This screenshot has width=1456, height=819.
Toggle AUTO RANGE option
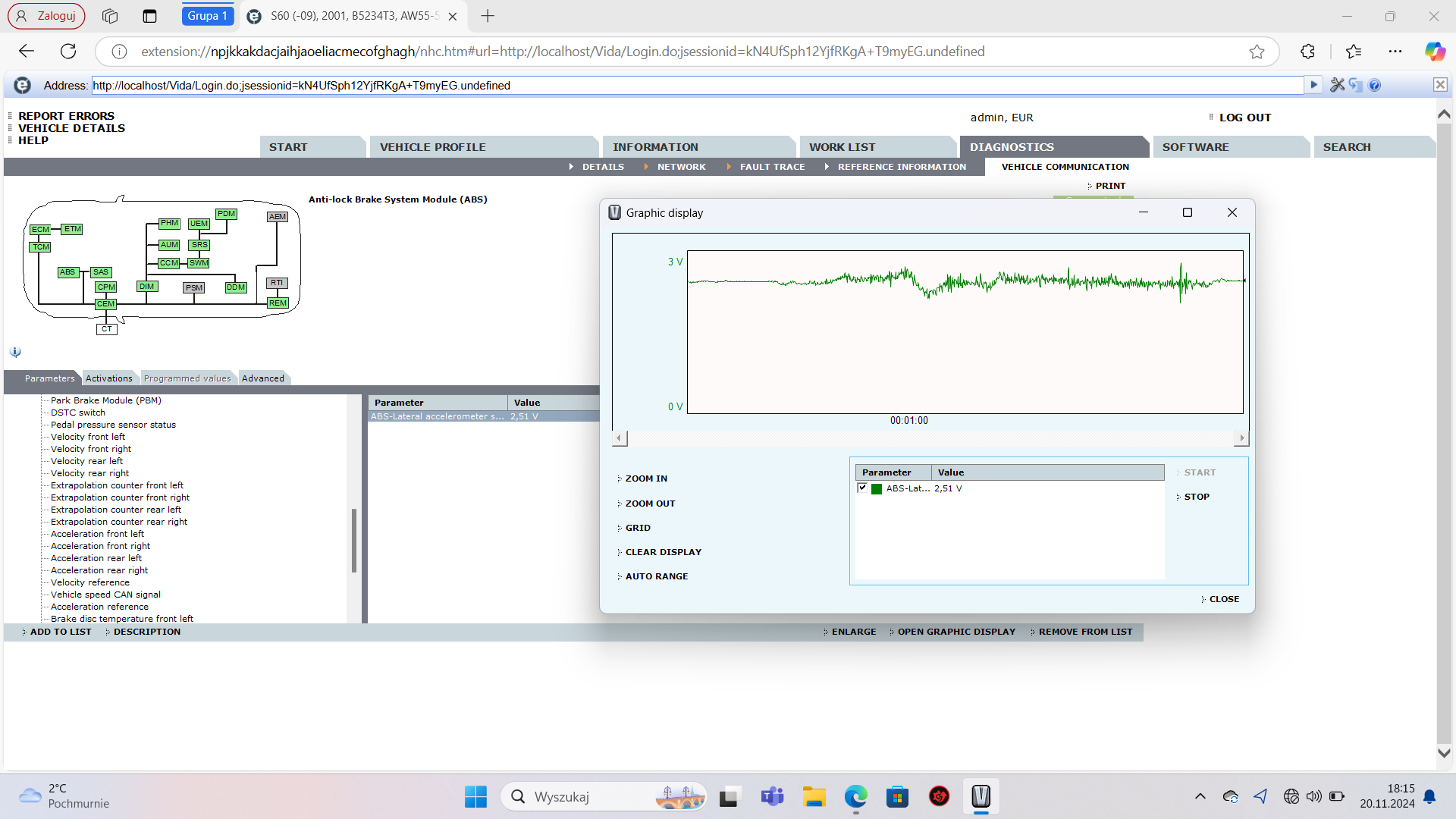pyautogui.click(x=656, y=576)
